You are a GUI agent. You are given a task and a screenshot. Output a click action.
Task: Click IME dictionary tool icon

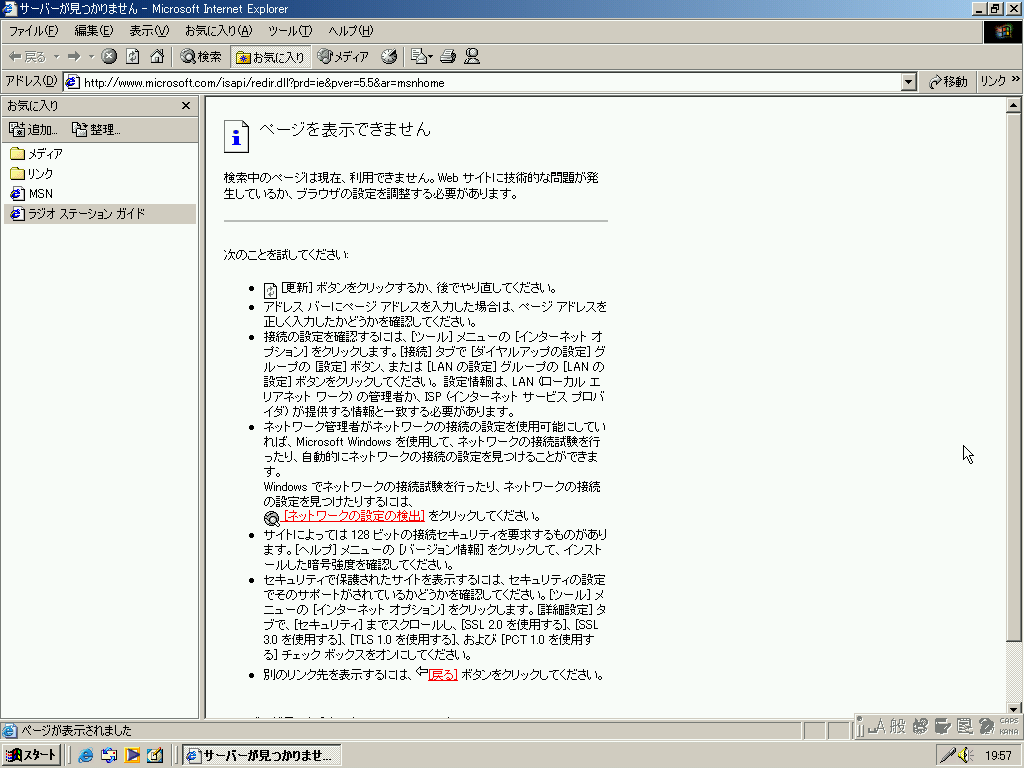942,726
